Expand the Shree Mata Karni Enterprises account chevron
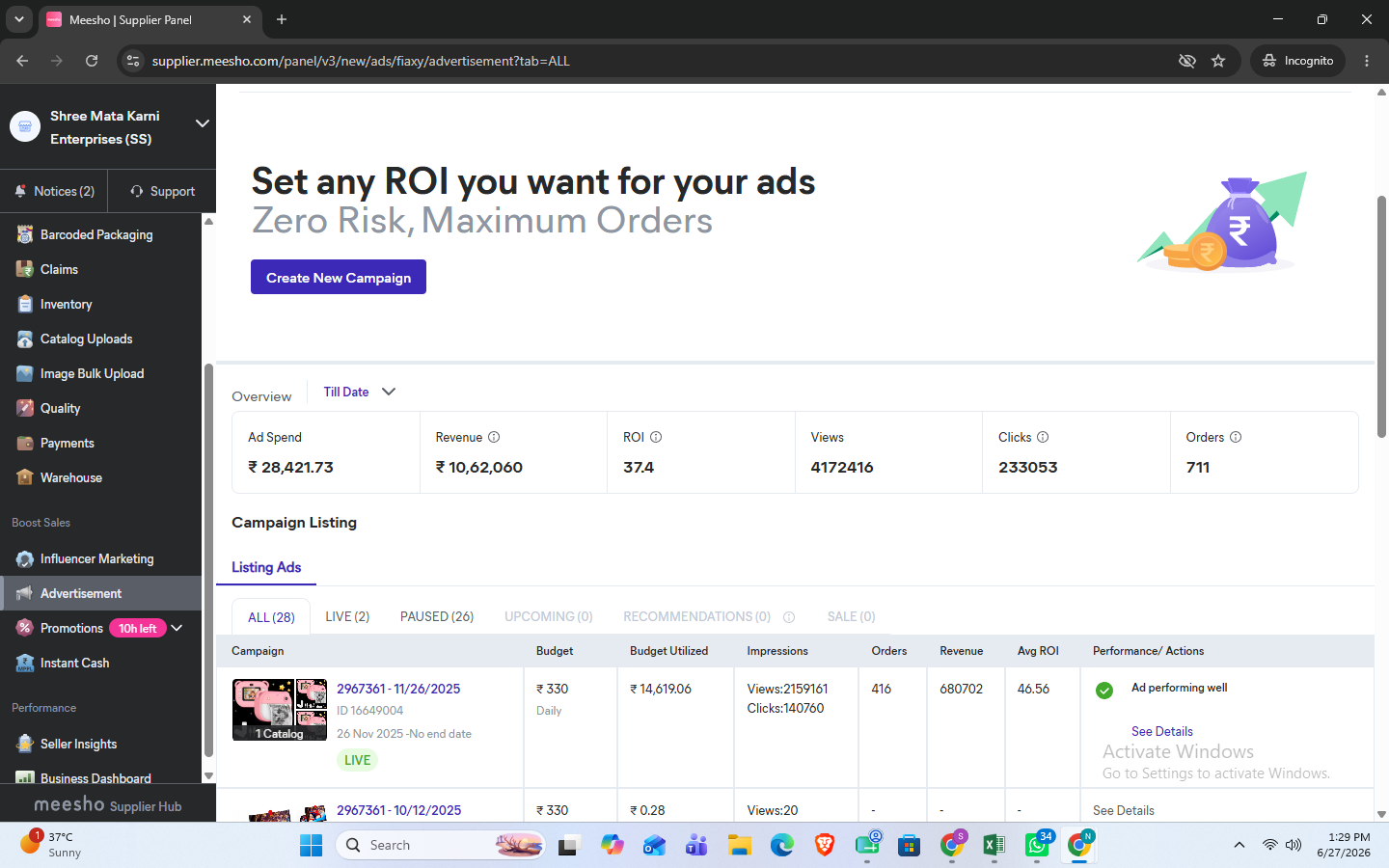The height and width of the screenshot is (868, 1389). 203,123
